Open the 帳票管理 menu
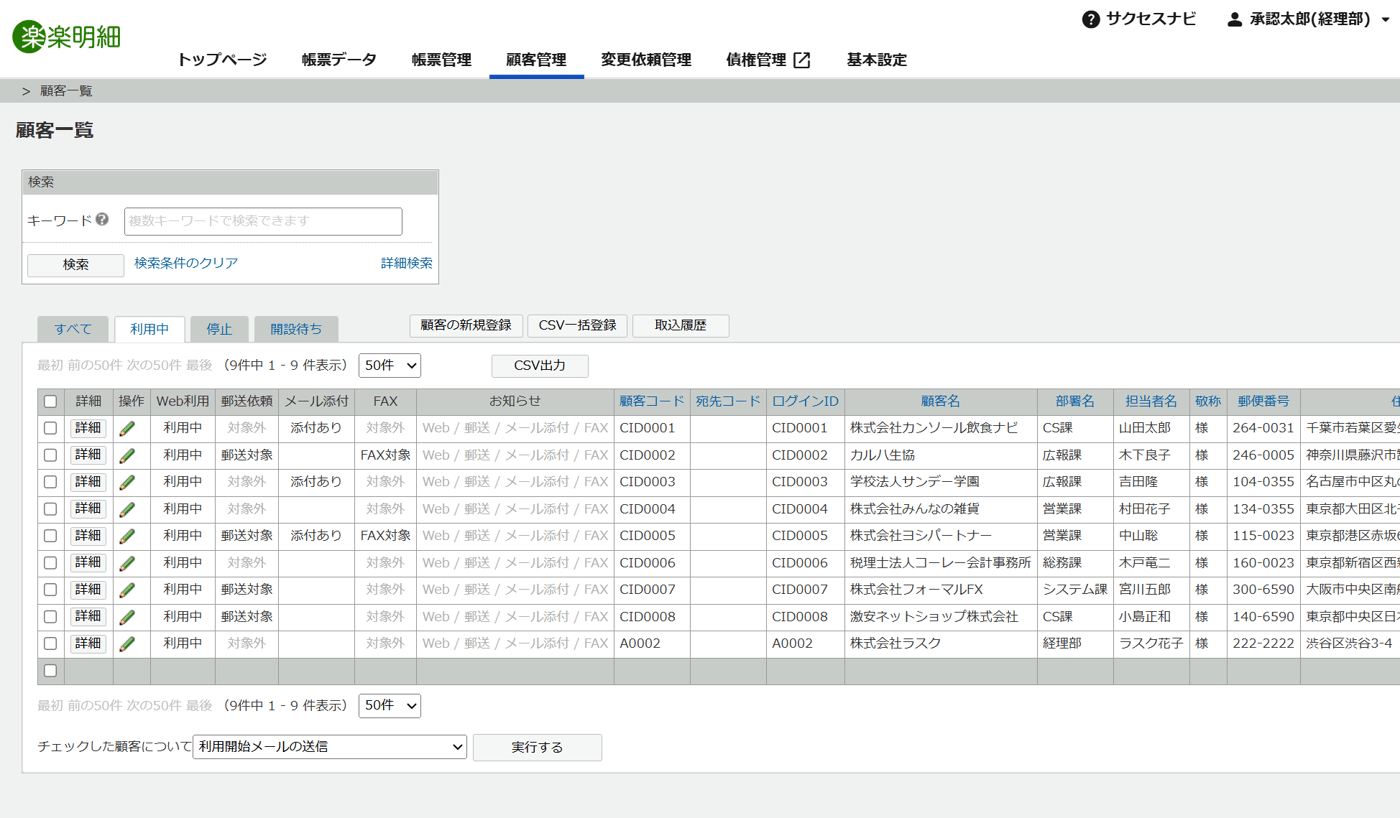Viewport: 1400px width, 818px height. point(442,60)
